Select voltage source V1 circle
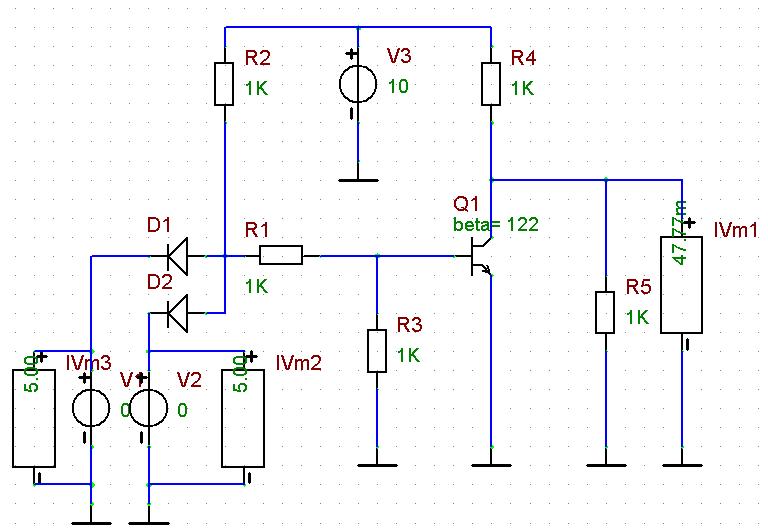This screenshot has width=768, height=528. click(x=91, y=408)
